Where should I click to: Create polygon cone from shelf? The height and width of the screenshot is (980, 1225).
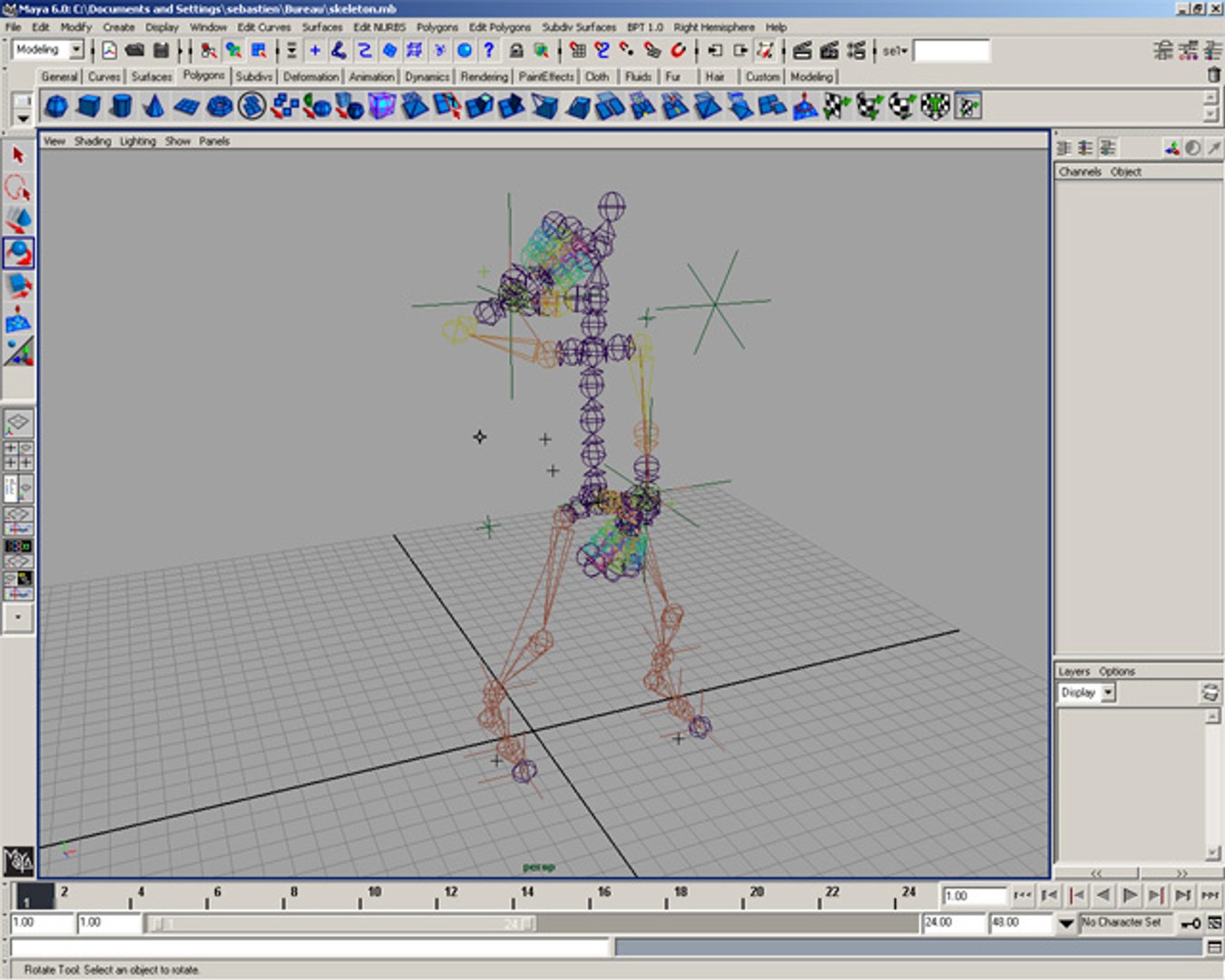point(154,107)
